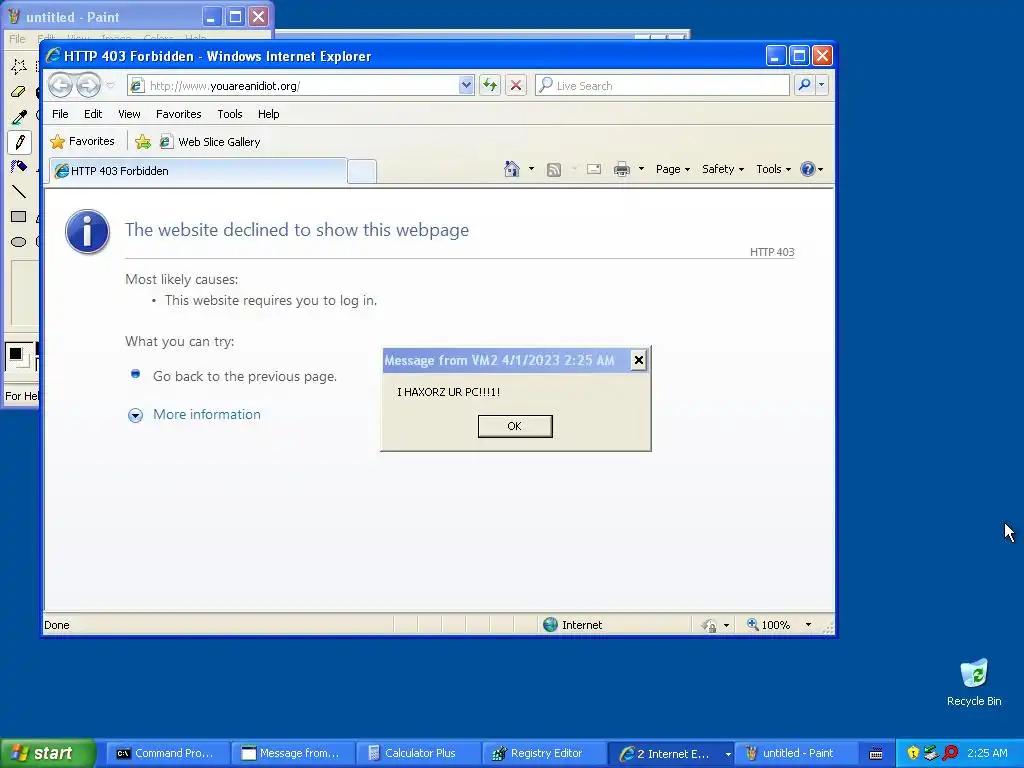
Task: Open the File menu in Internet Explorer
Action: (60, 114)
